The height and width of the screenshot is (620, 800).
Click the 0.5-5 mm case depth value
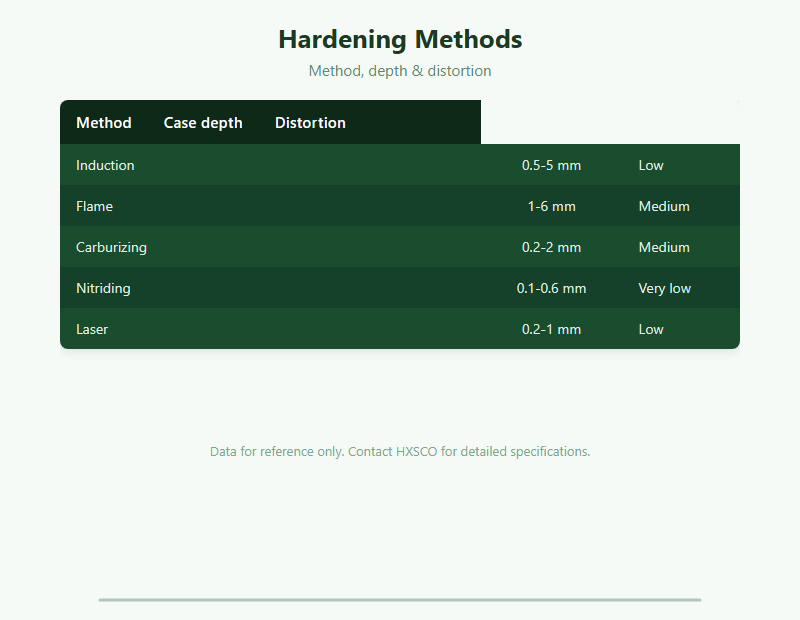[x=552, y=165]
